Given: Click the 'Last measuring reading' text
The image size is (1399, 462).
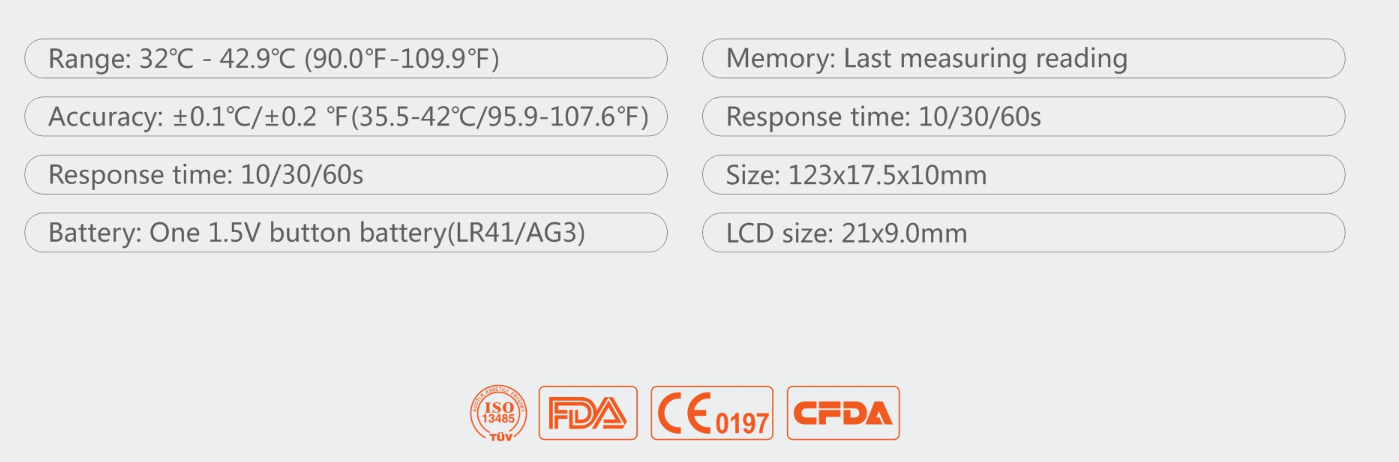Looking at the screenshot, I should coord(985,59).
